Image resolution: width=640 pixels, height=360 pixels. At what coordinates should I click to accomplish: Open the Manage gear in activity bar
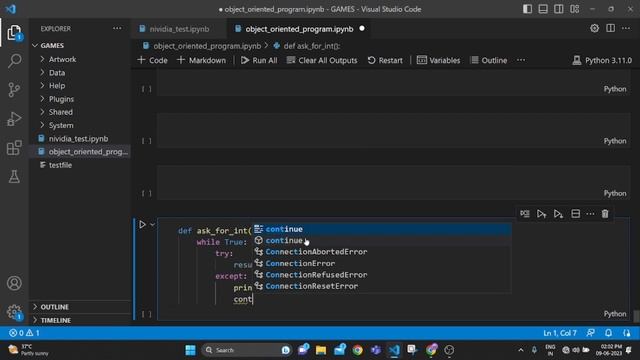click(x=14, y=312)
